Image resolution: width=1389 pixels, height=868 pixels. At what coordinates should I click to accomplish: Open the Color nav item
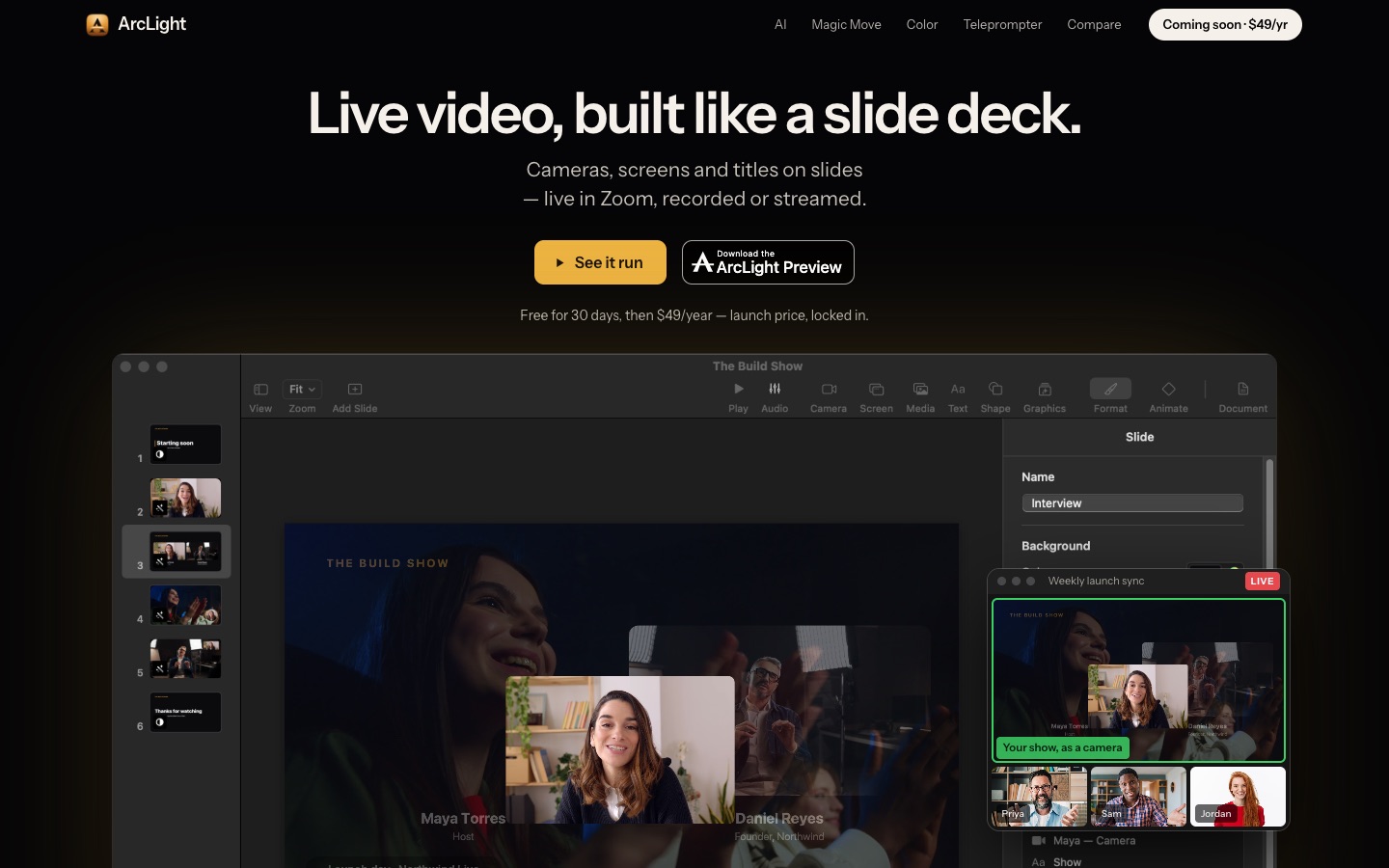[x=922, y=25]
